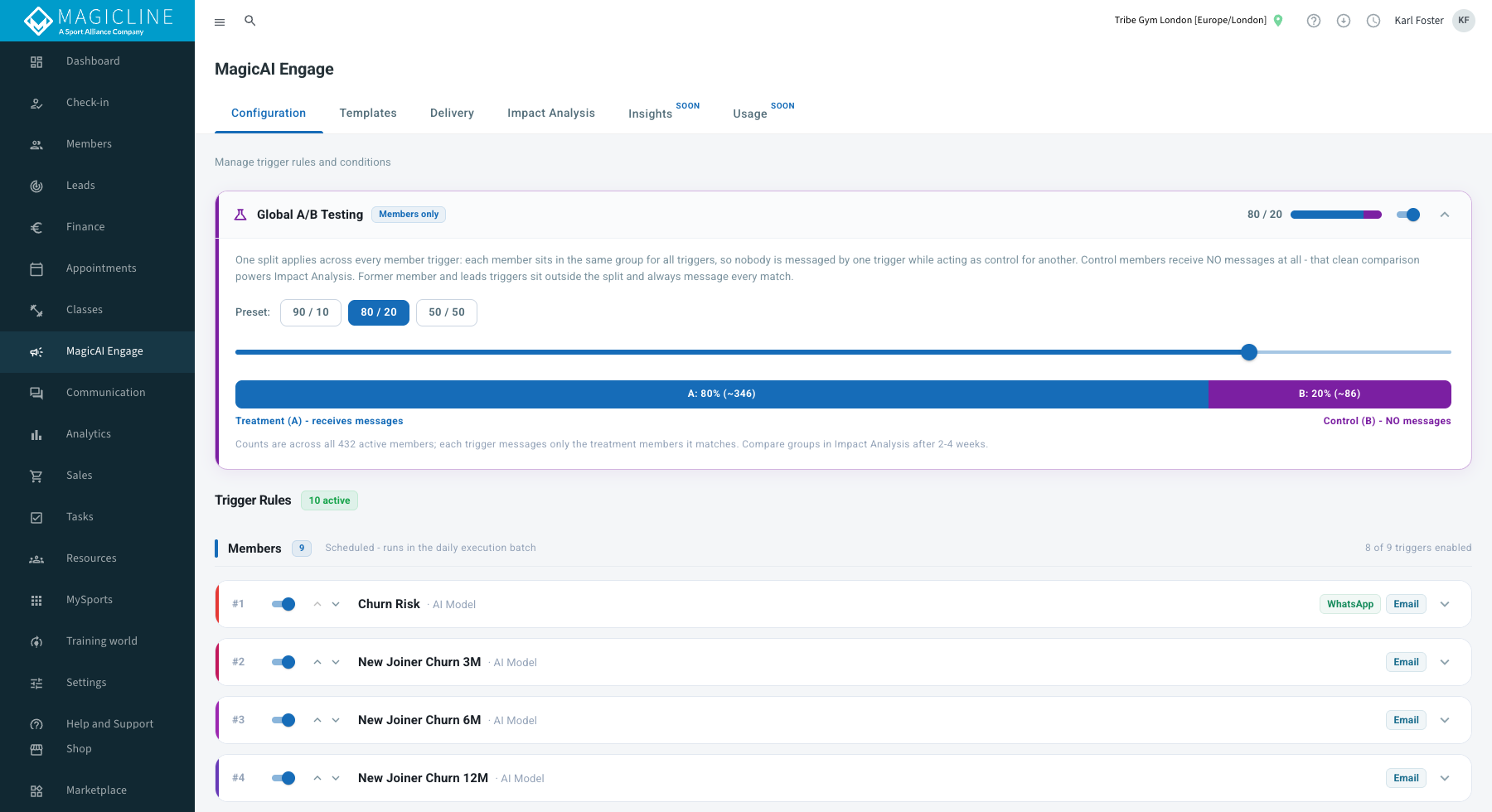
Task: Open the Communication chat icon
Action: (36, 393)
